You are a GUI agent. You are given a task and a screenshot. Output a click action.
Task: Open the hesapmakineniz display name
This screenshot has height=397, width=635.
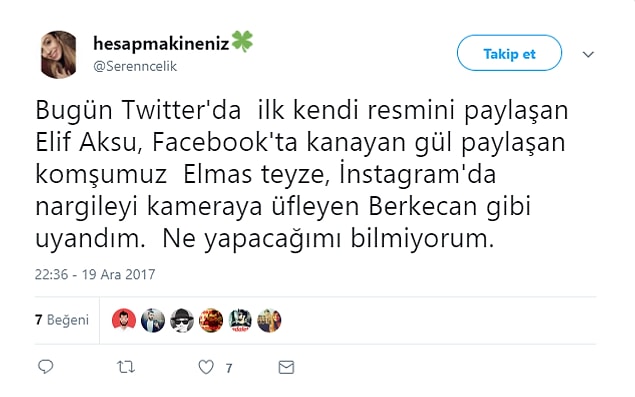point(161,43)
